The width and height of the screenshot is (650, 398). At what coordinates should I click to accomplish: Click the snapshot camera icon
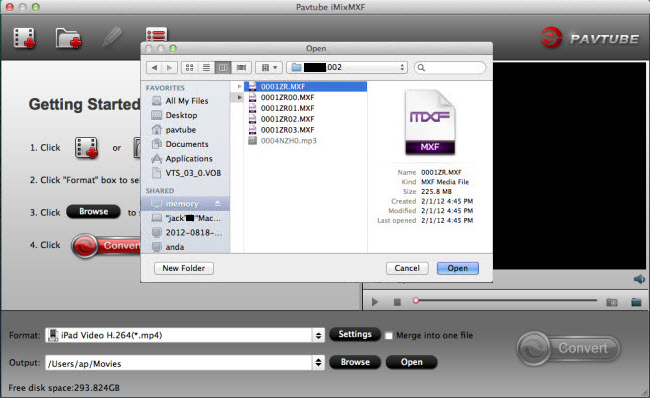click(612, 302)
